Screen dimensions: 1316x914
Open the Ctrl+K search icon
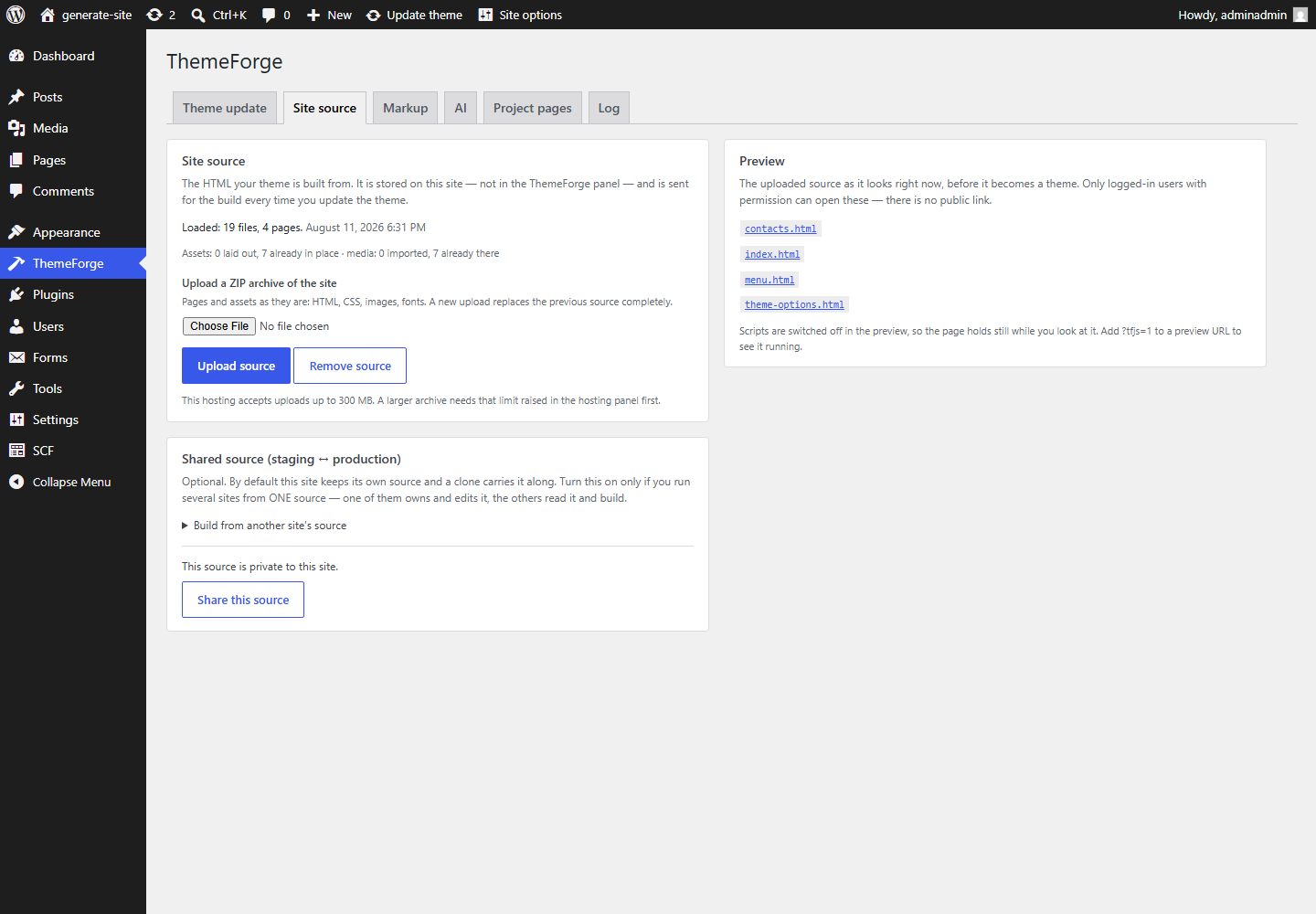tap(198, 15)
